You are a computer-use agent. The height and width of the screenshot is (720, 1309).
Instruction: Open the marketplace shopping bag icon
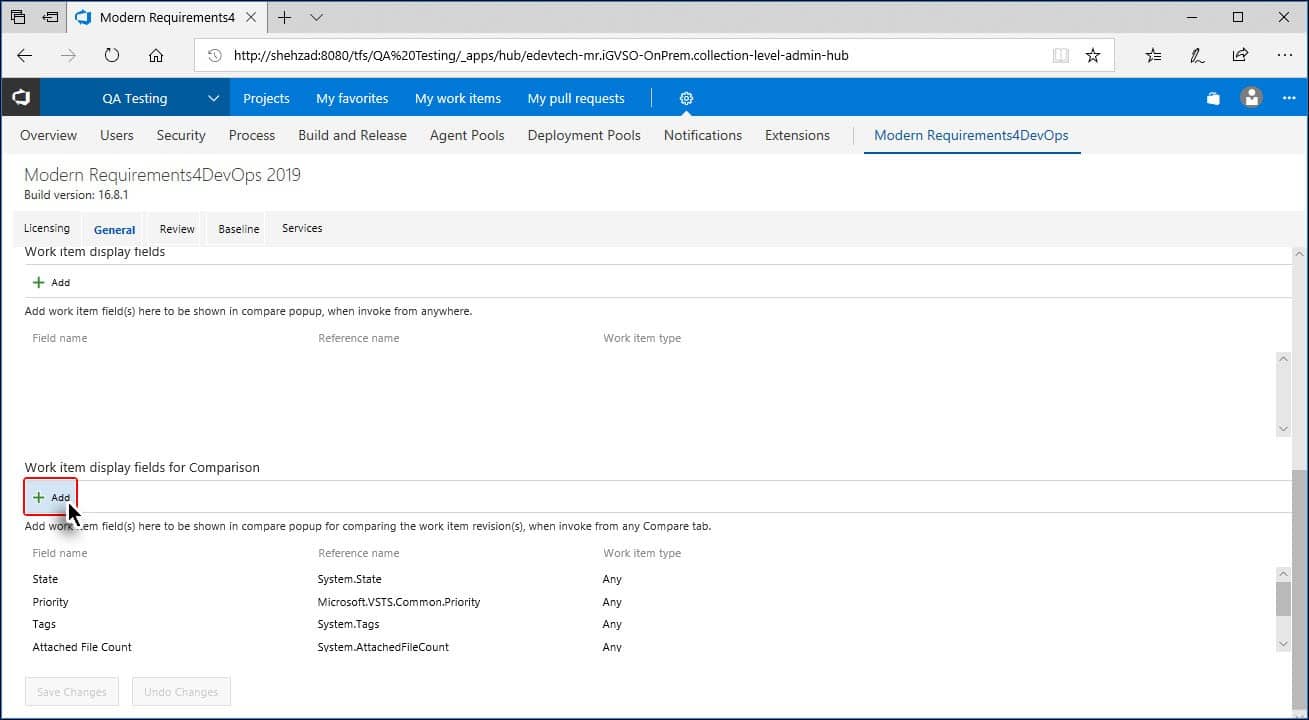1213,98
